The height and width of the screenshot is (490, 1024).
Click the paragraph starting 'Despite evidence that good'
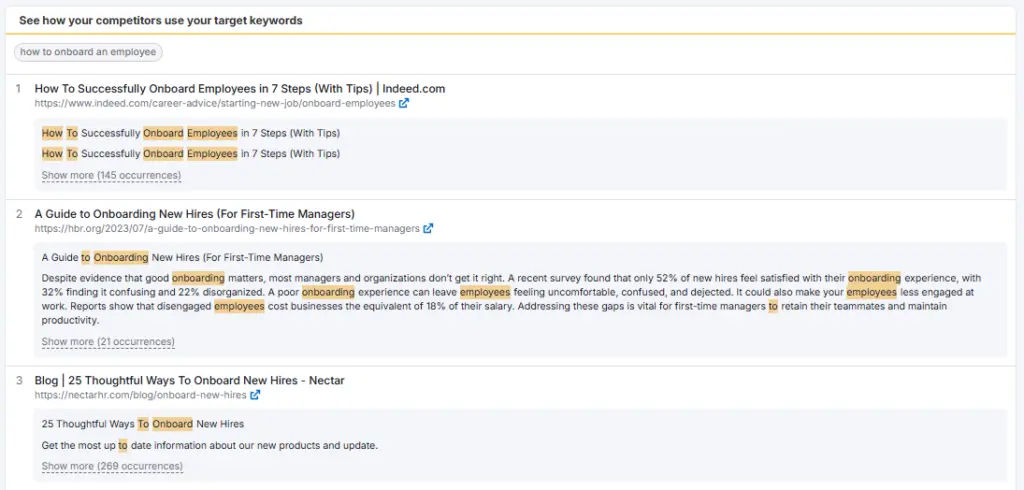(510, 299)
